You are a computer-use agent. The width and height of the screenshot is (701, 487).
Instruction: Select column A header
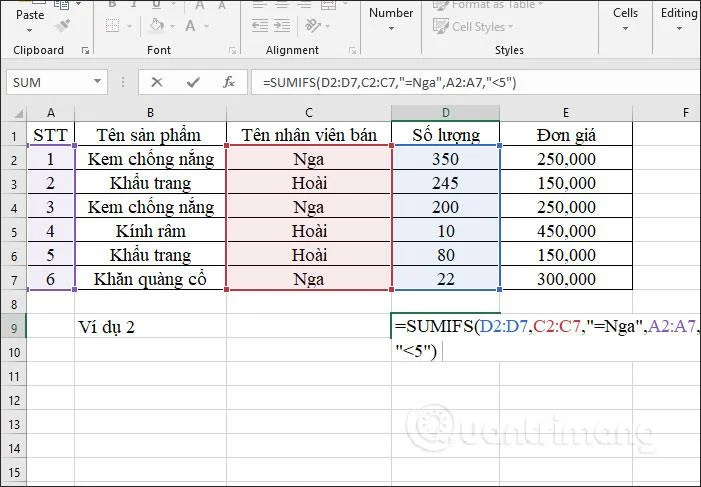click(x=51, y=113)
